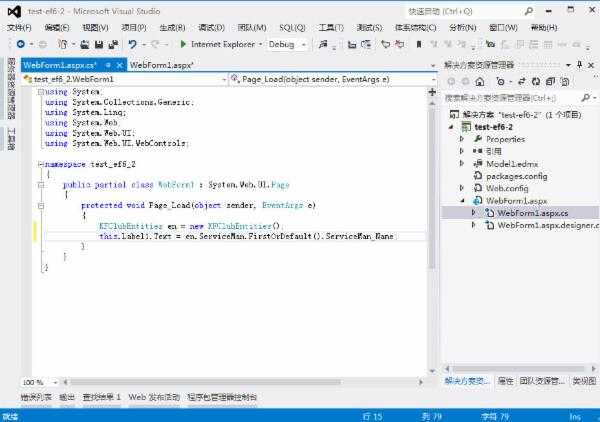600x422 pixels.
Task: Collapse the WebForm1.aspx node
Action: [462, 200]
